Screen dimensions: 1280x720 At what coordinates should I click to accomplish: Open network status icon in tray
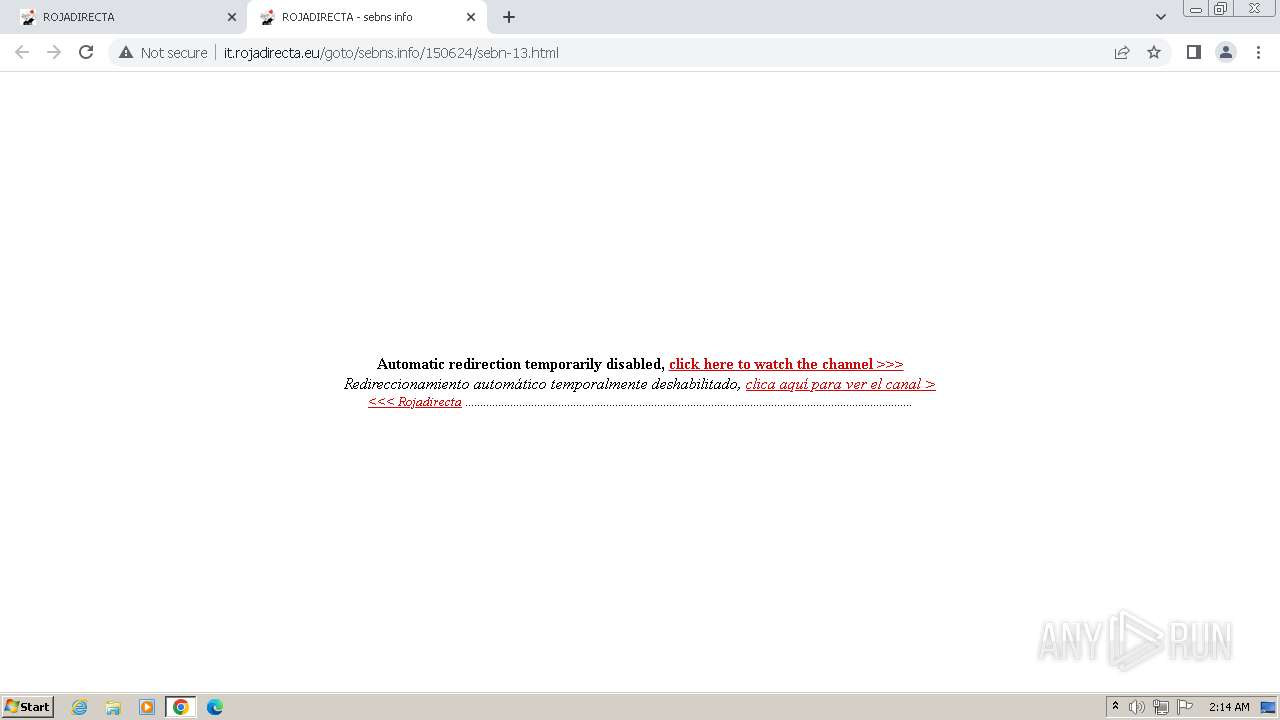tap(1161, 707)
